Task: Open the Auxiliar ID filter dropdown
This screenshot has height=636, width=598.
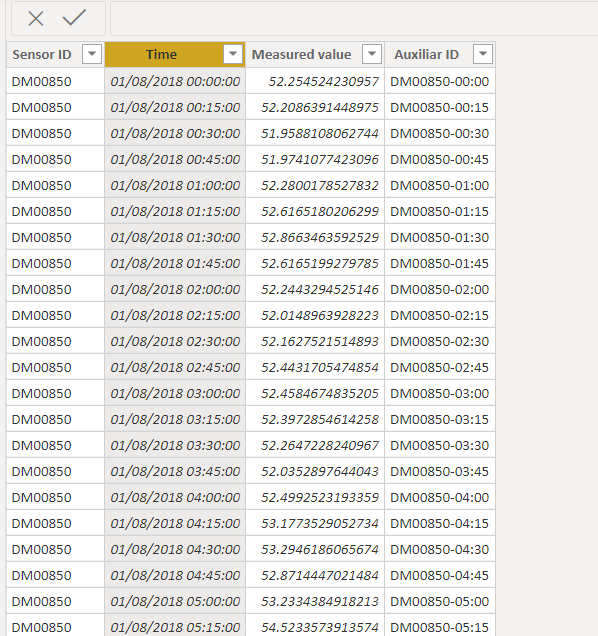Action: coord(483,54)
